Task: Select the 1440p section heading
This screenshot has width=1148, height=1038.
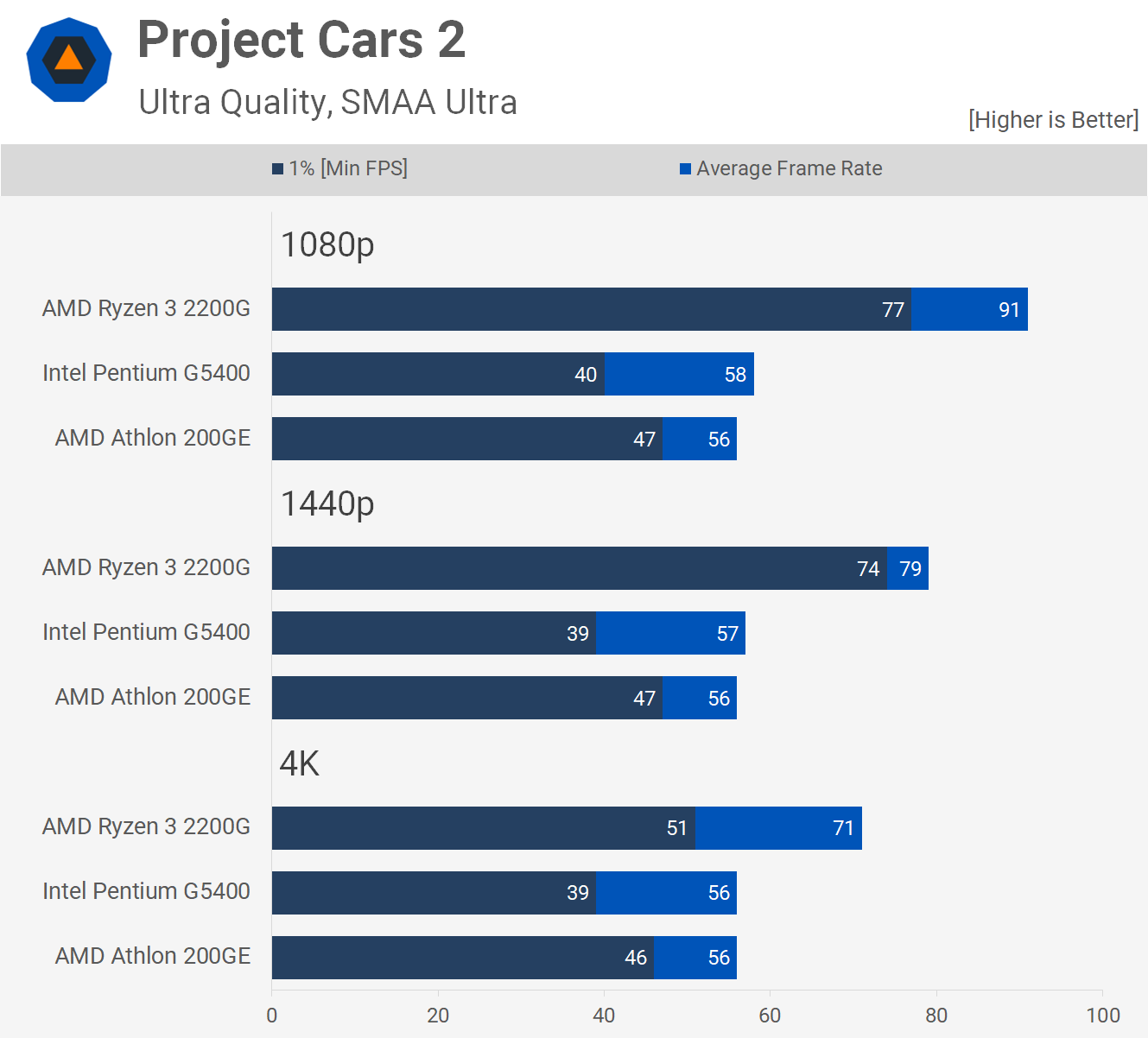Action: (x=327, y=503)
